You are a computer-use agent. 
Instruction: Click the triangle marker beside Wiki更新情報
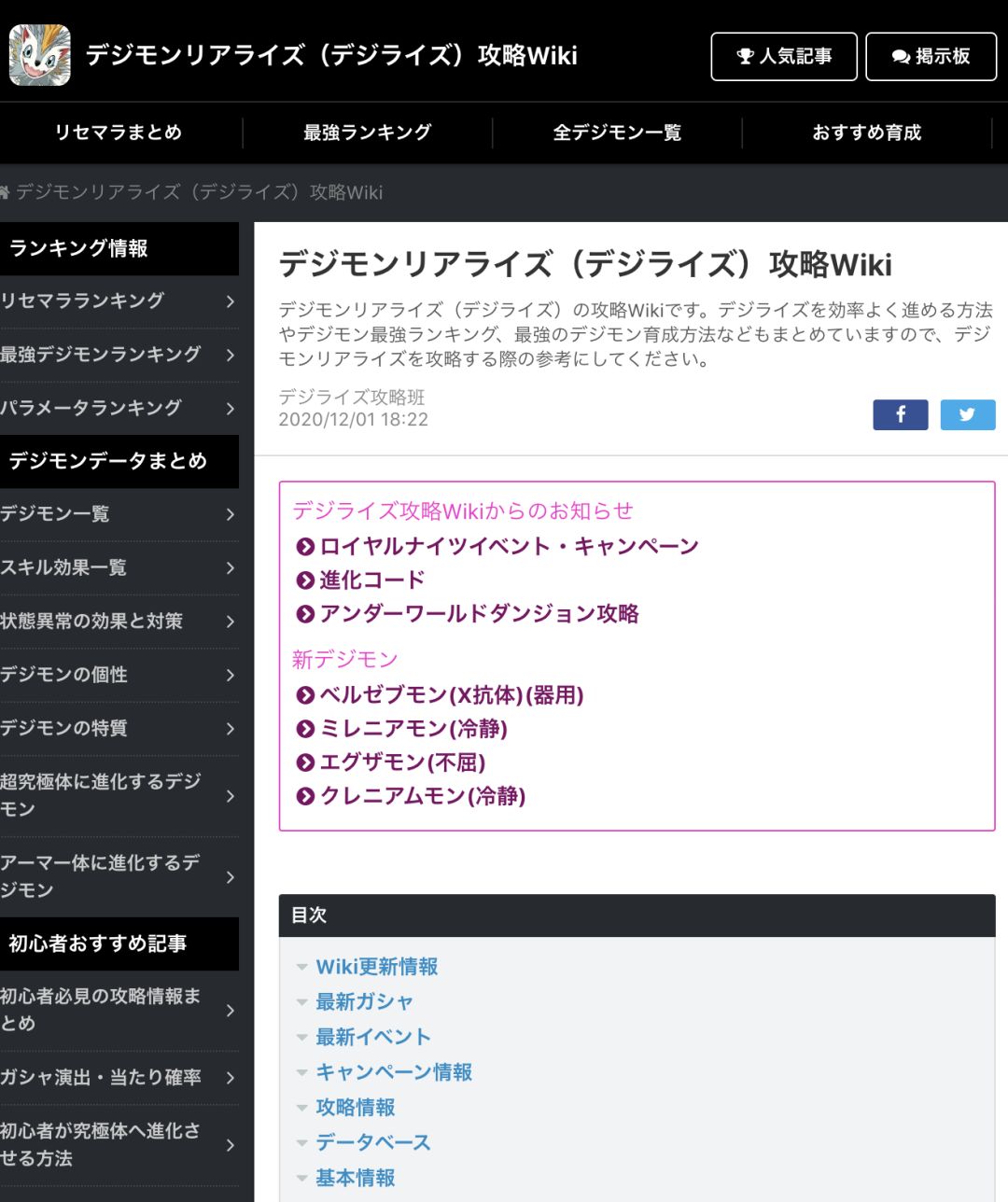pos(301,968)
